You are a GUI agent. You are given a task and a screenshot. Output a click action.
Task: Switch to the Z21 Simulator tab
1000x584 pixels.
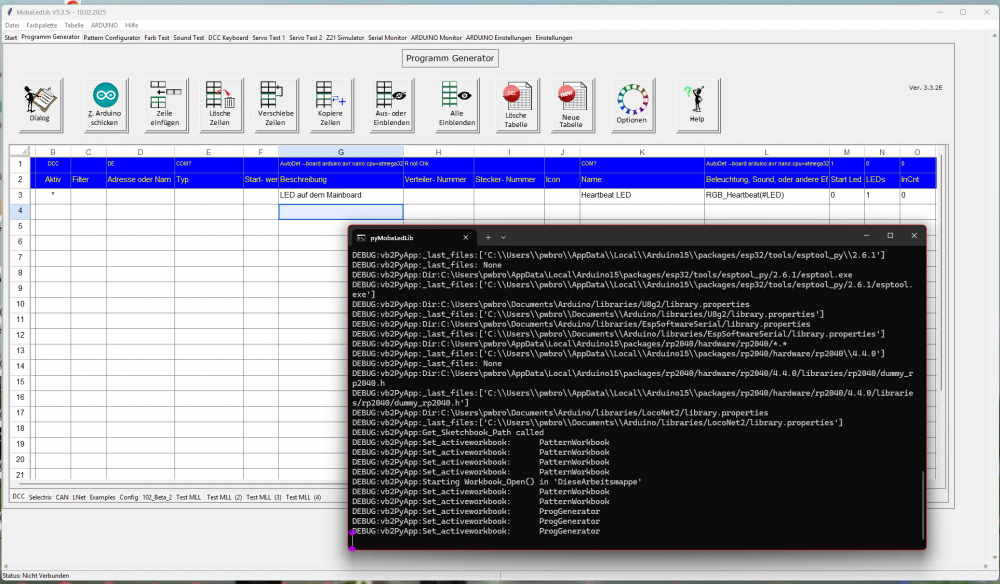pyautogui.click(x=345, y=38)
